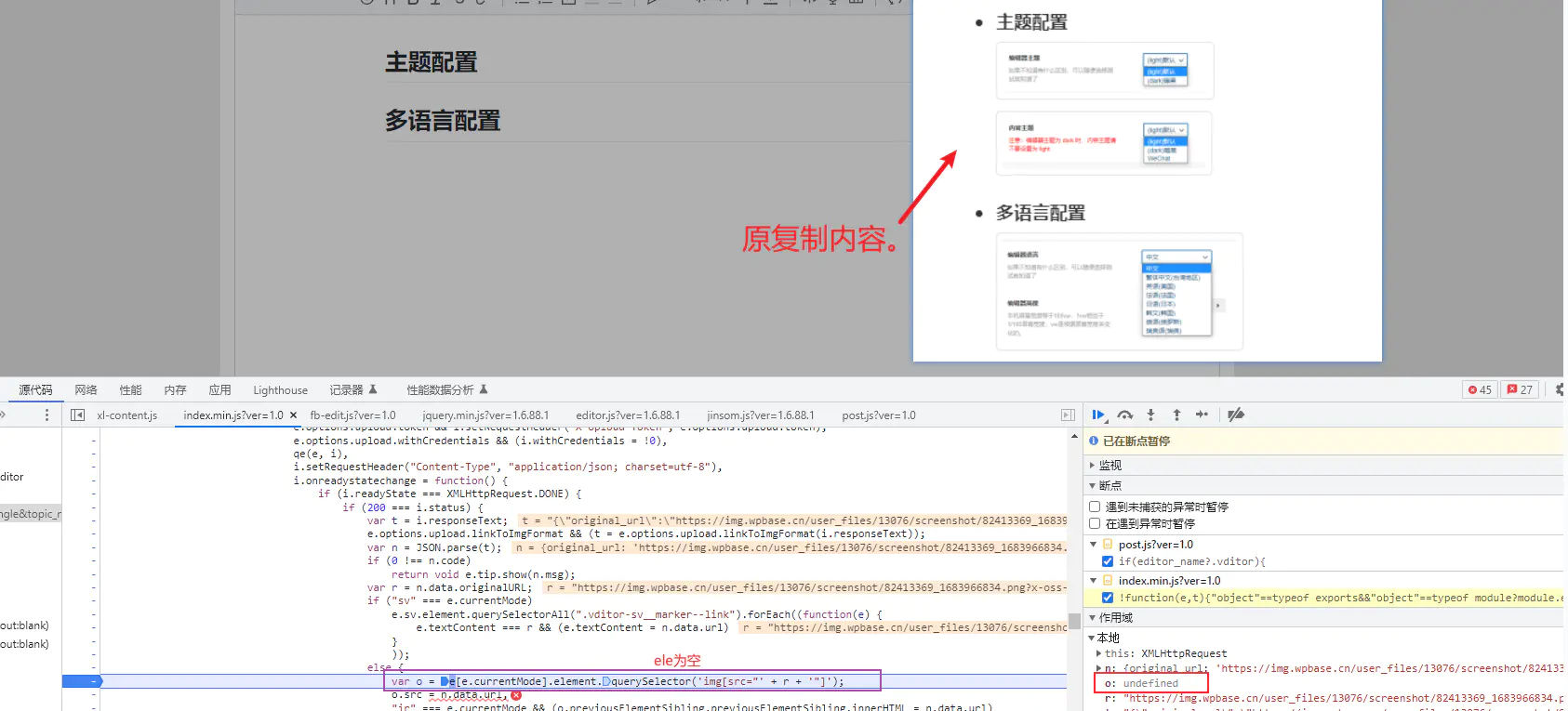This screenshot has height=711, width=1568.
Task: Open the 45 errors counter
Action: point(1479,389)
